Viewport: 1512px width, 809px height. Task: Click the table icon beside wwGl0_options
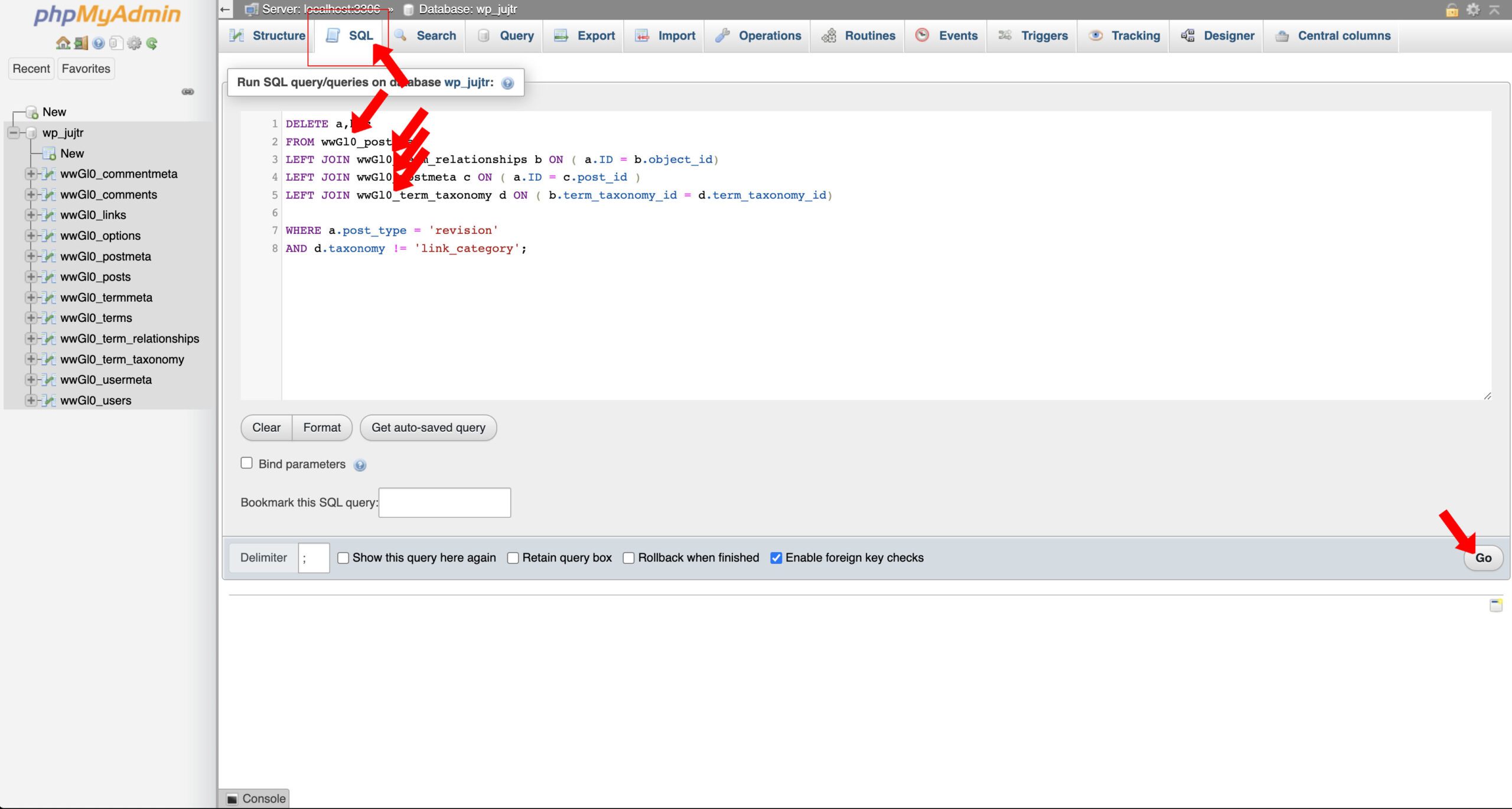50,236
